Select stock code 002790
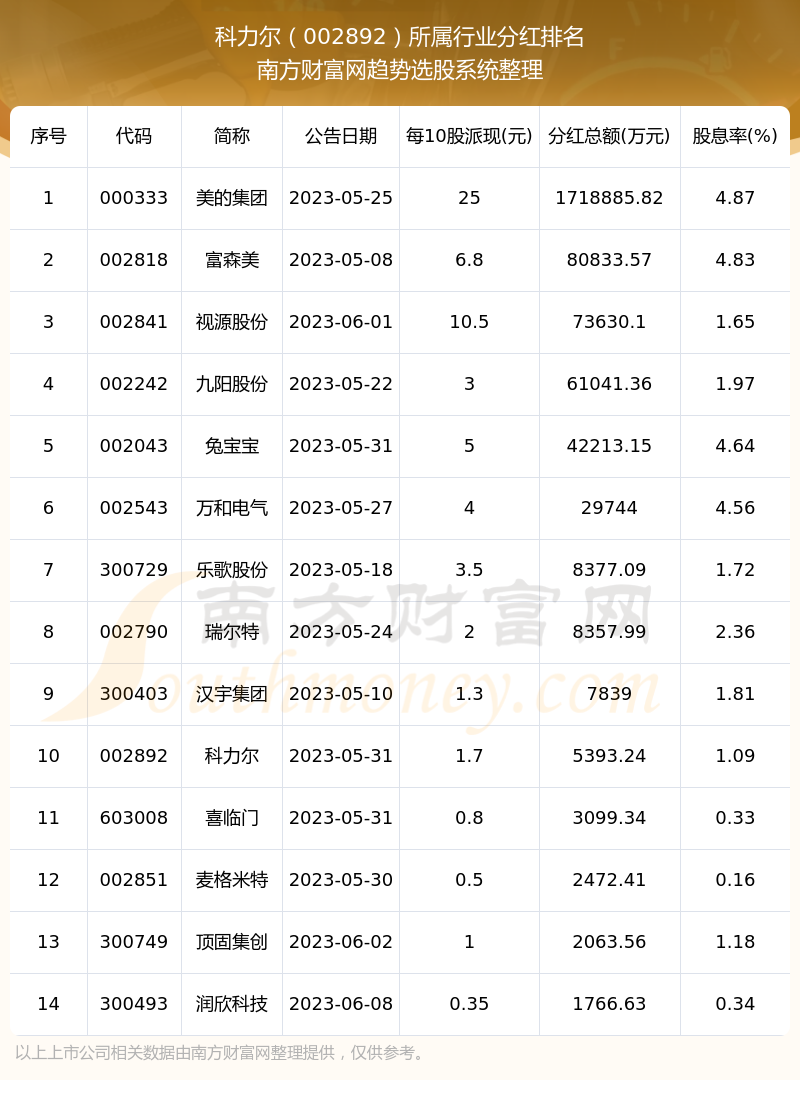The width and height of the screenshot is (800, 1102). (134, 632)
